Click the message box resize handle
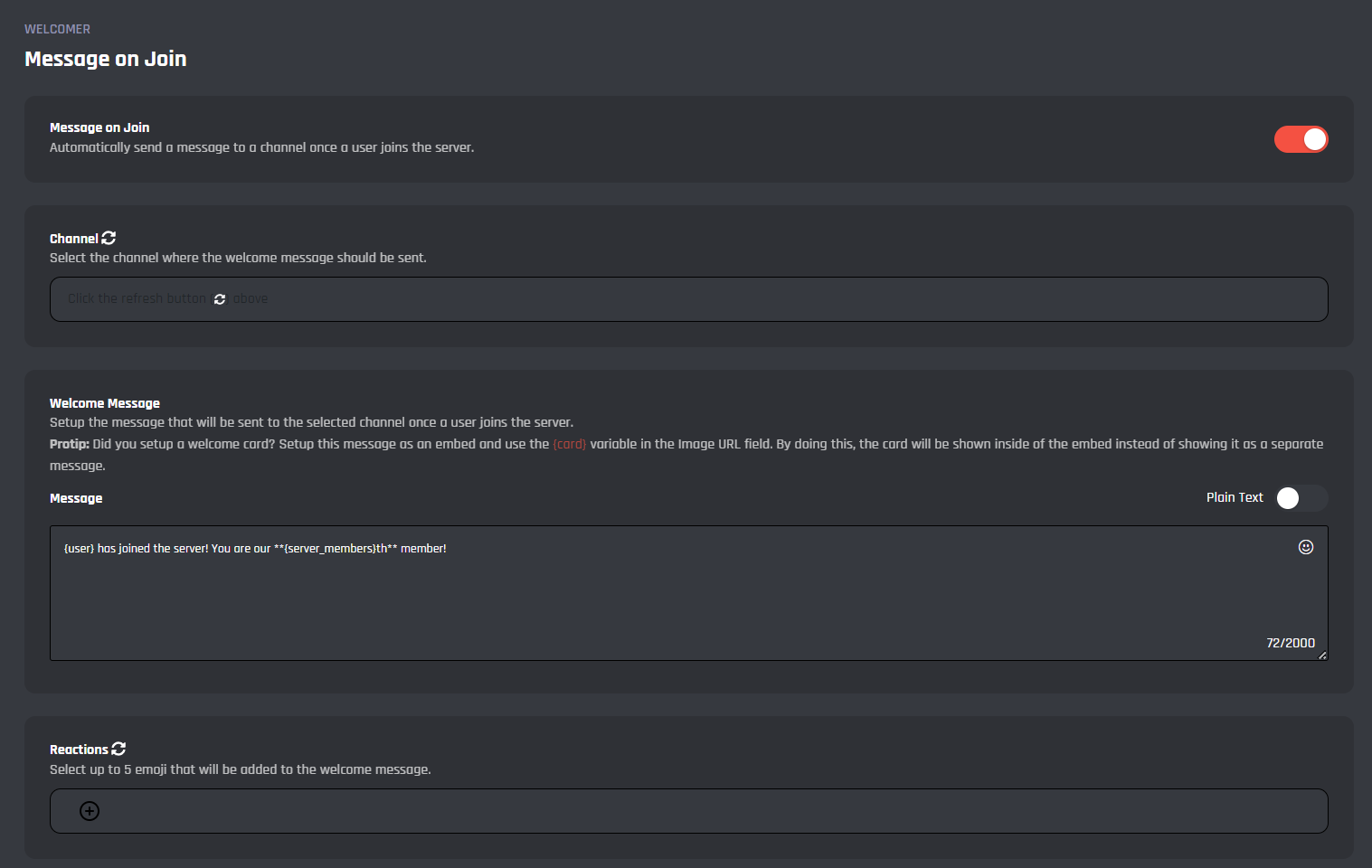The width and height of the screenshot is (1372, 868). click(1322, 656)
